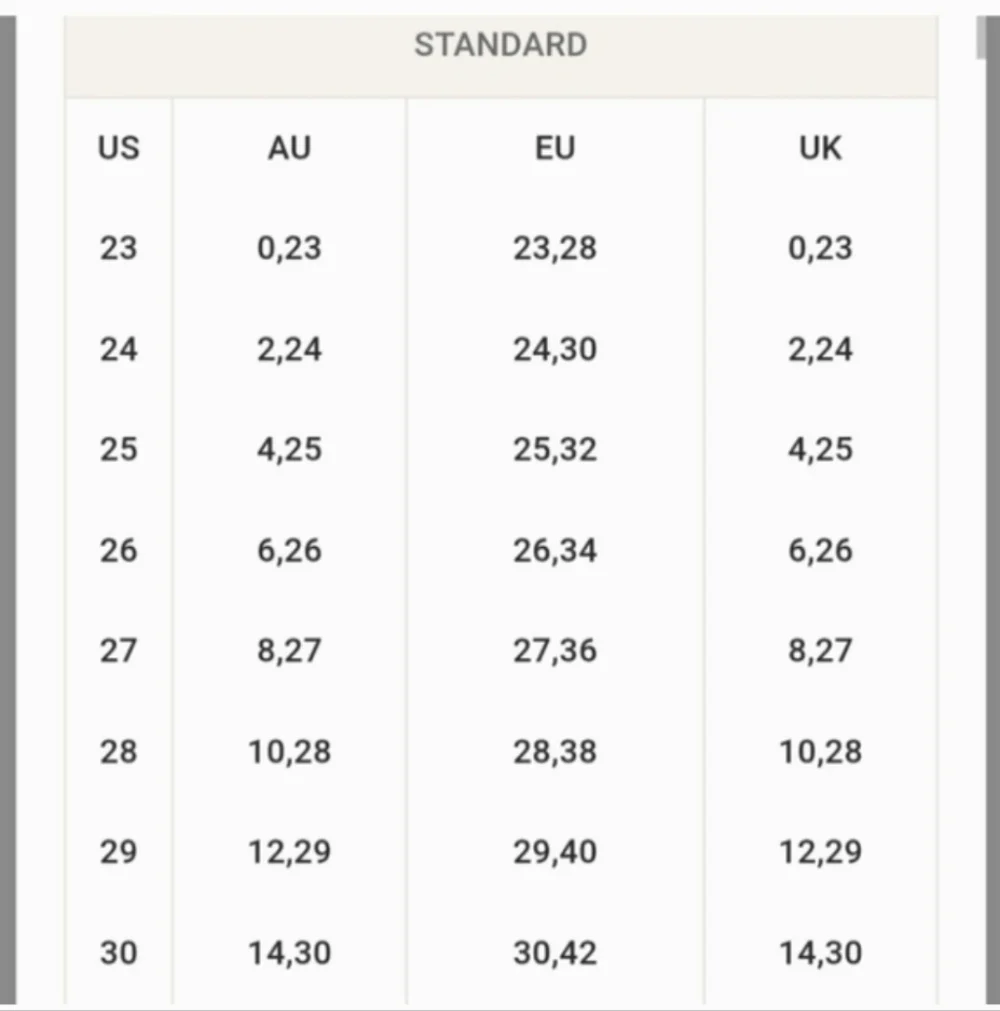Select AU column value 10,28

[x=289, y=752]
